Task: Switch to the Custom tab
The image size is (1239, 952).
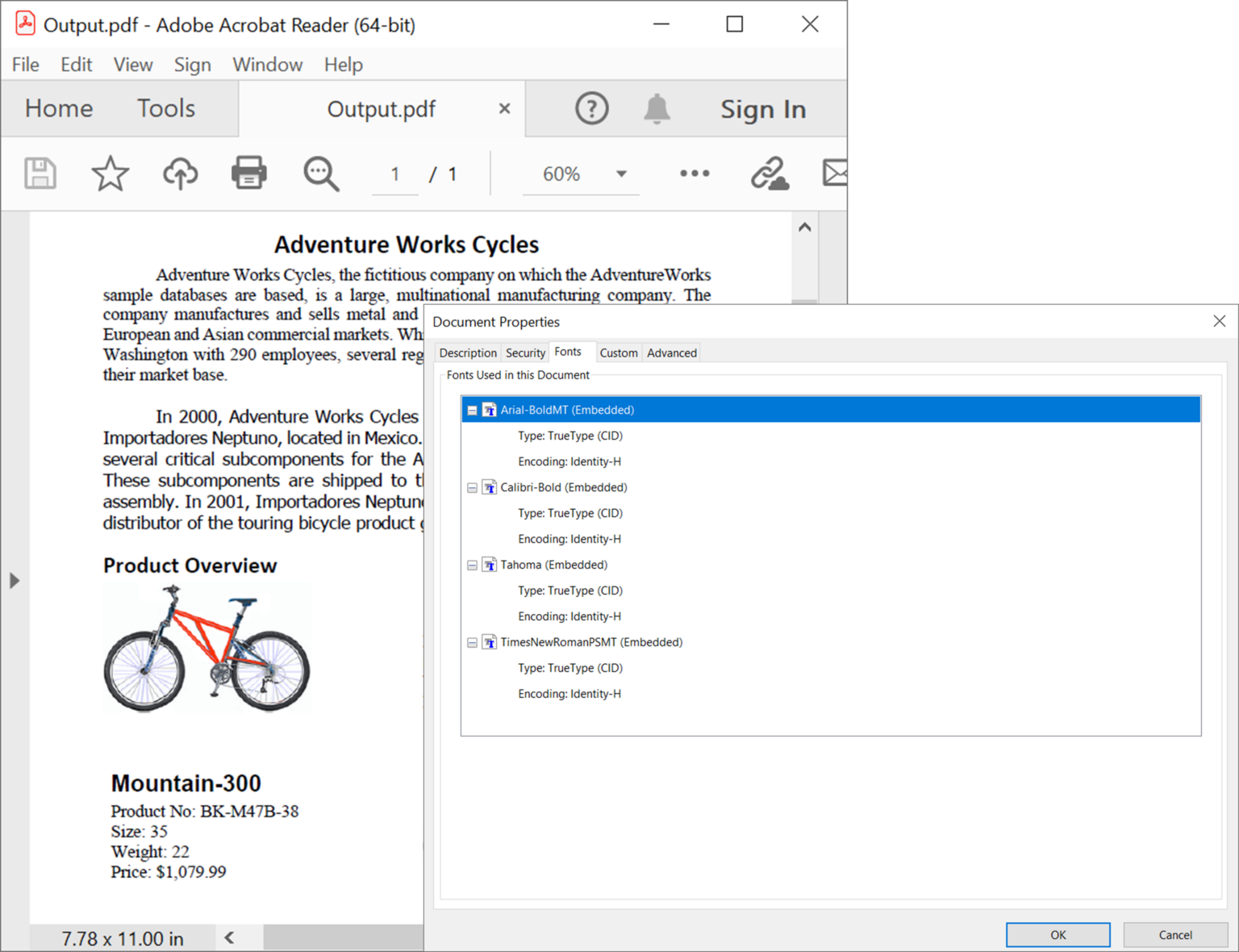Action: [x=619, y=353]
